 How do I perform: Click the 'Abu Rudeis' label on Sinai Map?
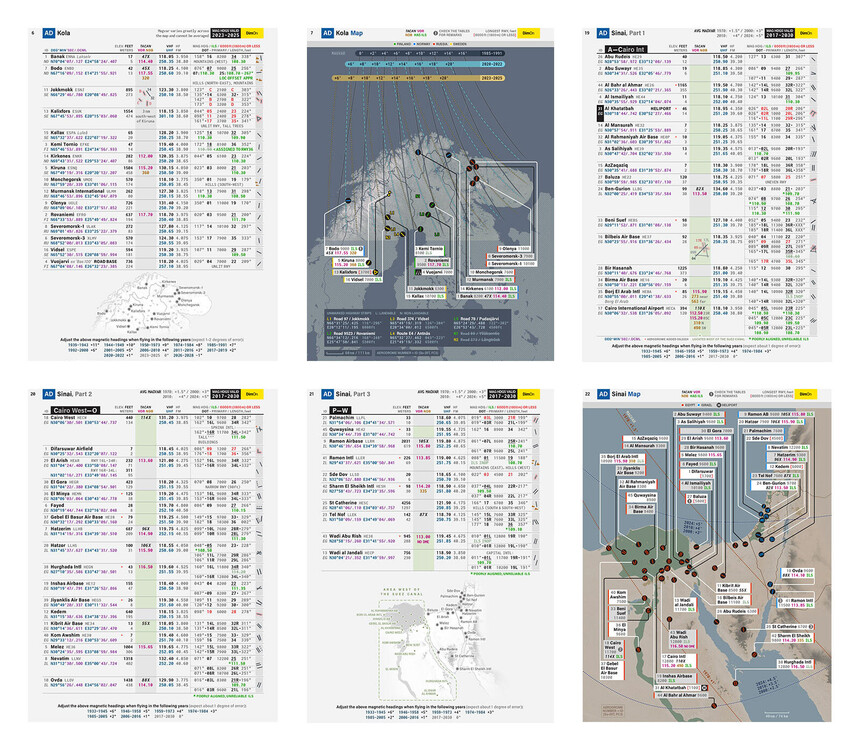(737, 611)
